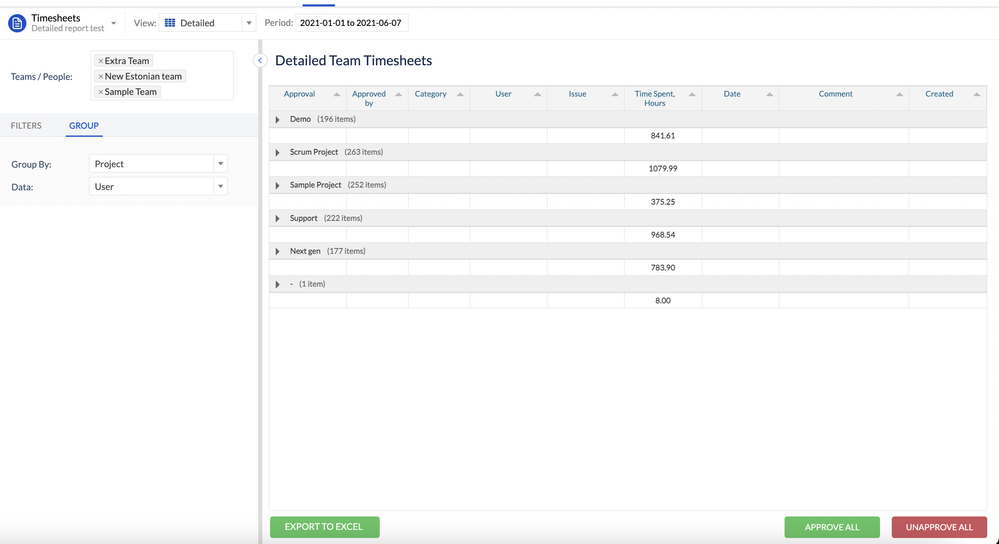The height and width of the screenshot is (544, 999).
Task: Click the UNAPPROVE ALL button
Action: click(x=939, y=527)
